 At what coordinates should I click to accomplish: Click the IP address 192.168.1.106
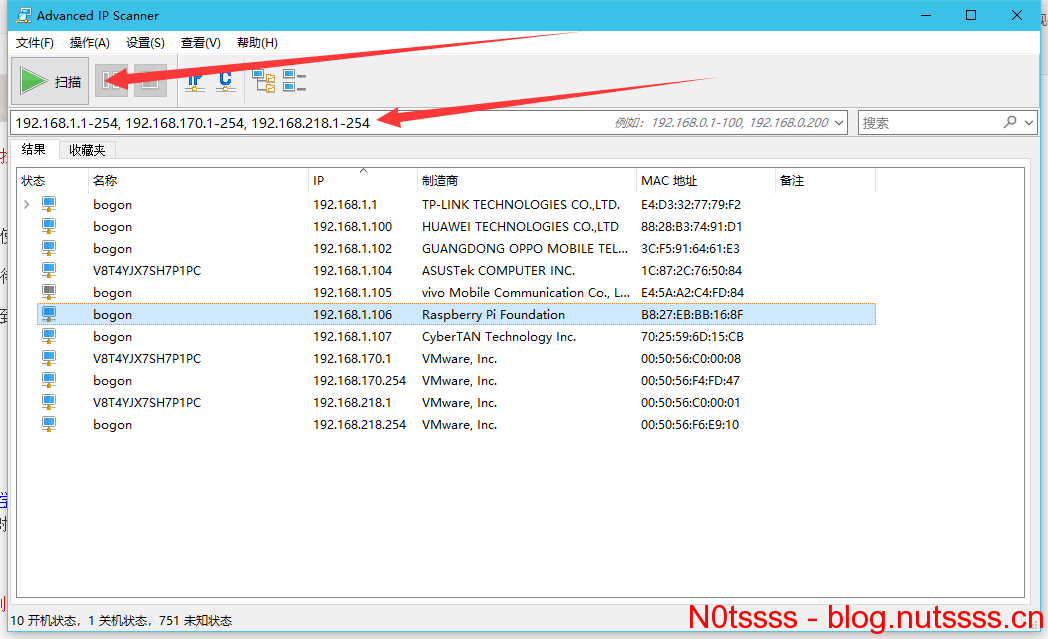(x=352, y=315)
